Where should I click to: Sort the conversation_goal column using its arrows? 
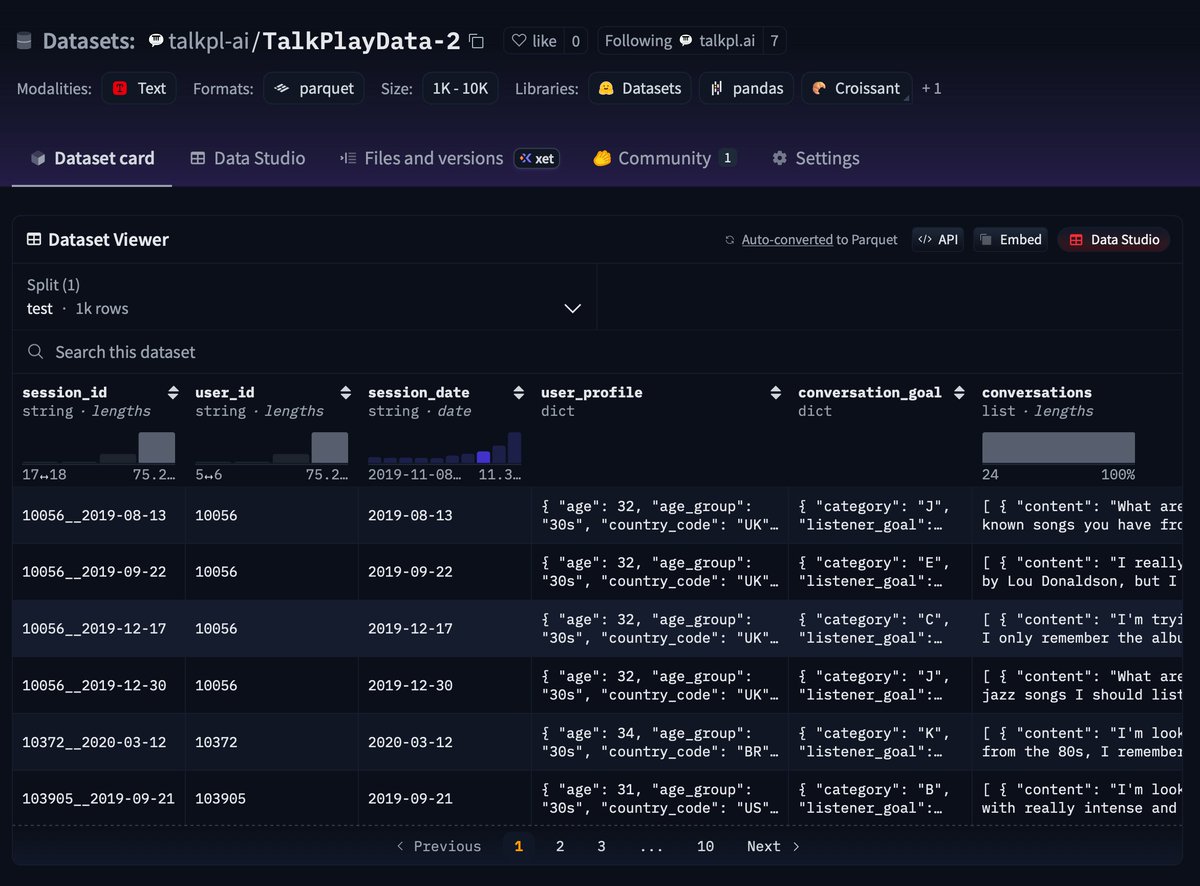click(959, 393)
